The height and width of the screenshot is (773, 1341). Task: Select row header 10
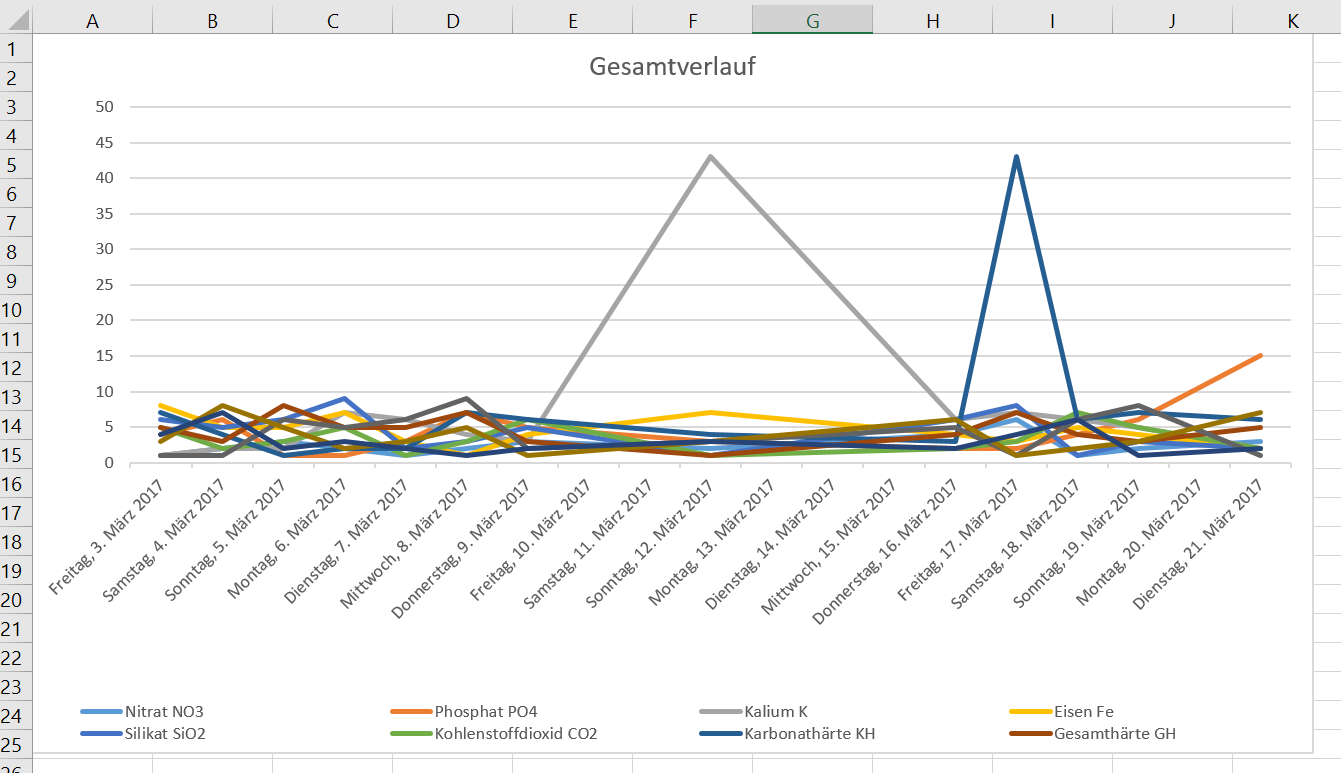[16, 310]
